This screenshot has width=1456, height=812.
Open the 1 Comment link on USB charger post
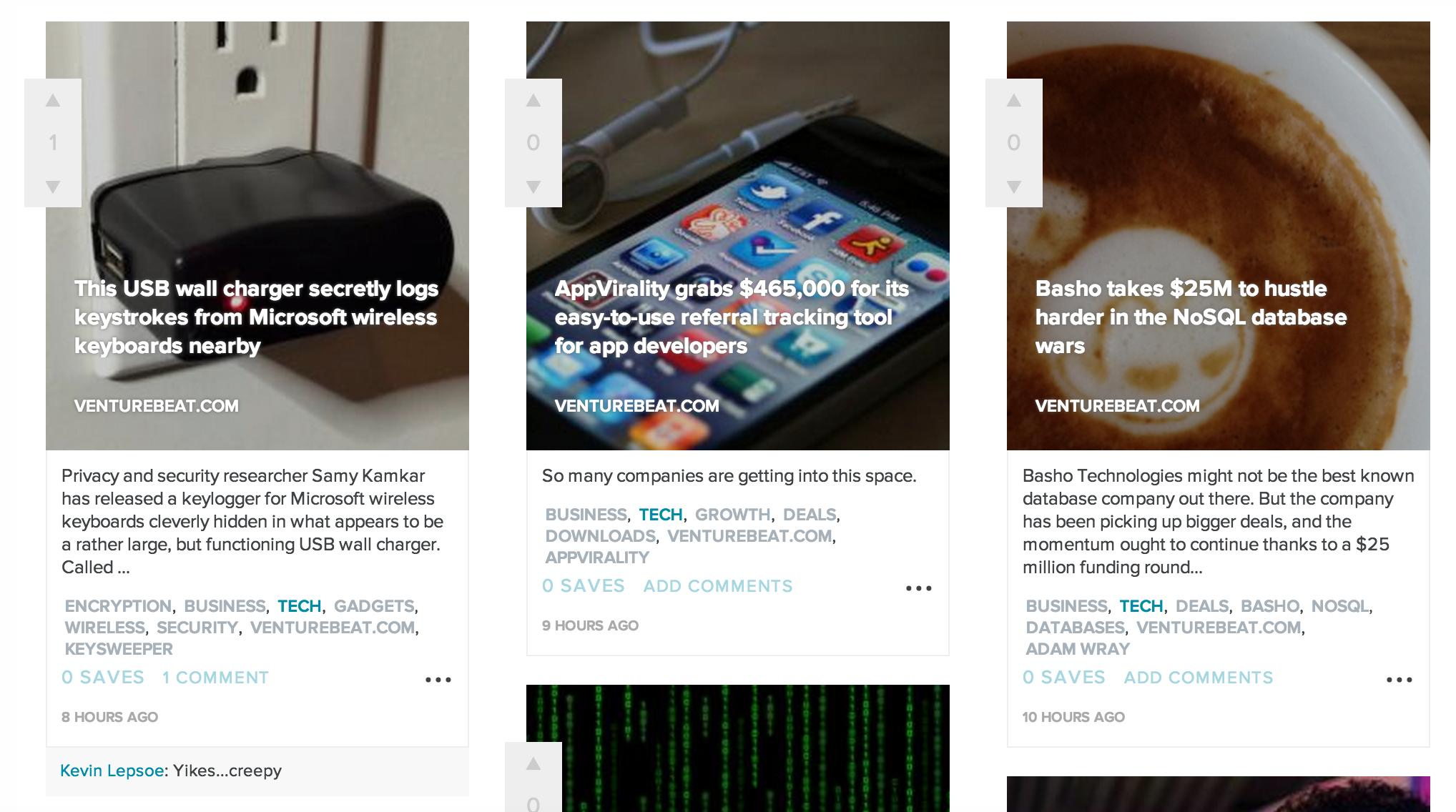coord(215,678)
